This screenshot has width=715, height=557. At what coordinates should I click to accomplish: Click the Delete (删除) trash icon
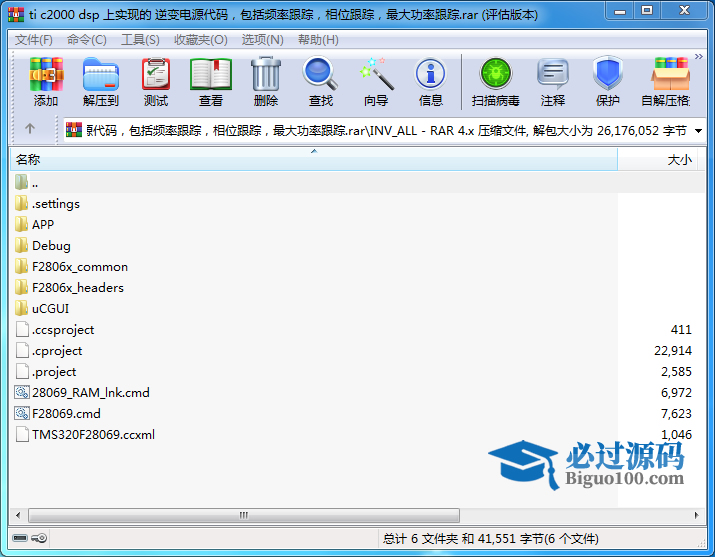[266, 81]
